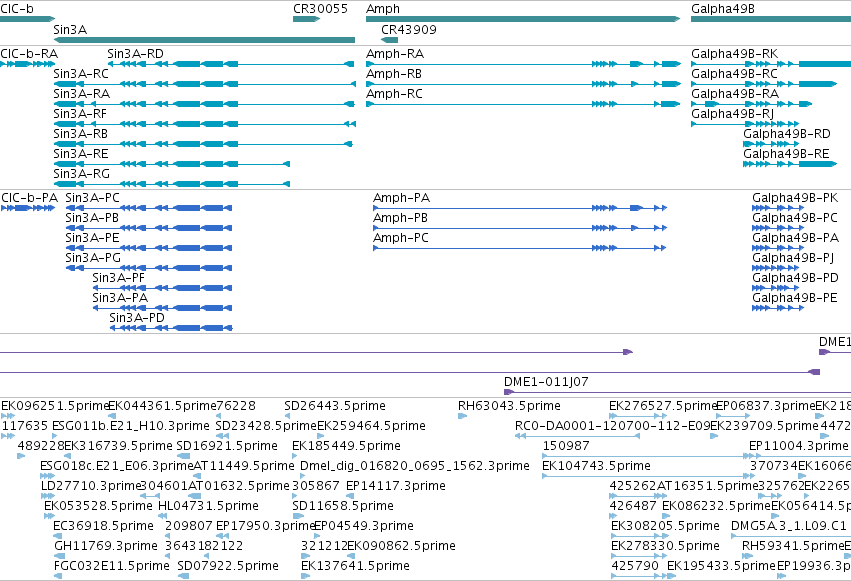Select transcript Sin3A-RC
Image resolution: width=851 pixels, height=581 pixels.
coord(205,84)
